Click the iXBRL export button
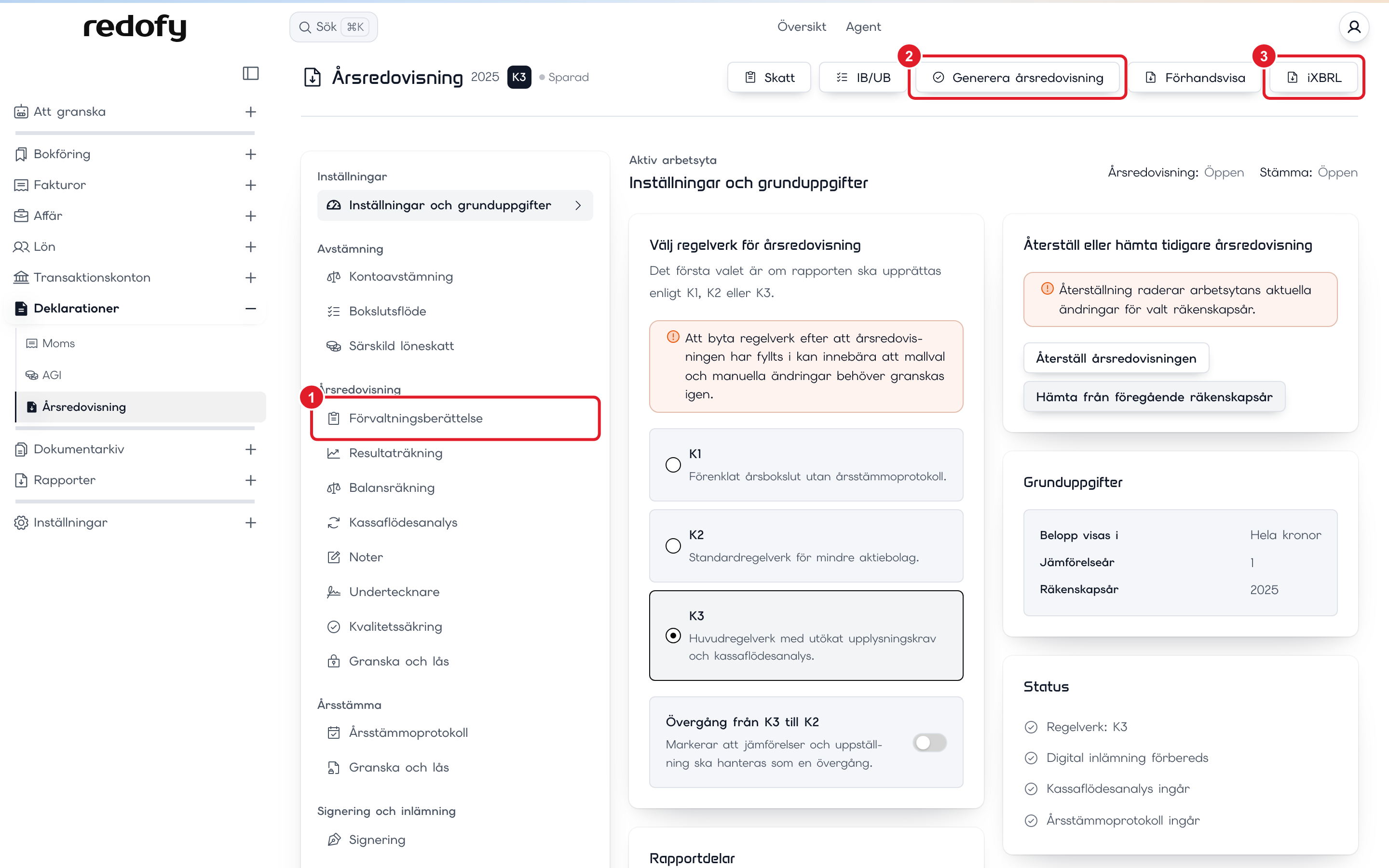 (1313, 78)
